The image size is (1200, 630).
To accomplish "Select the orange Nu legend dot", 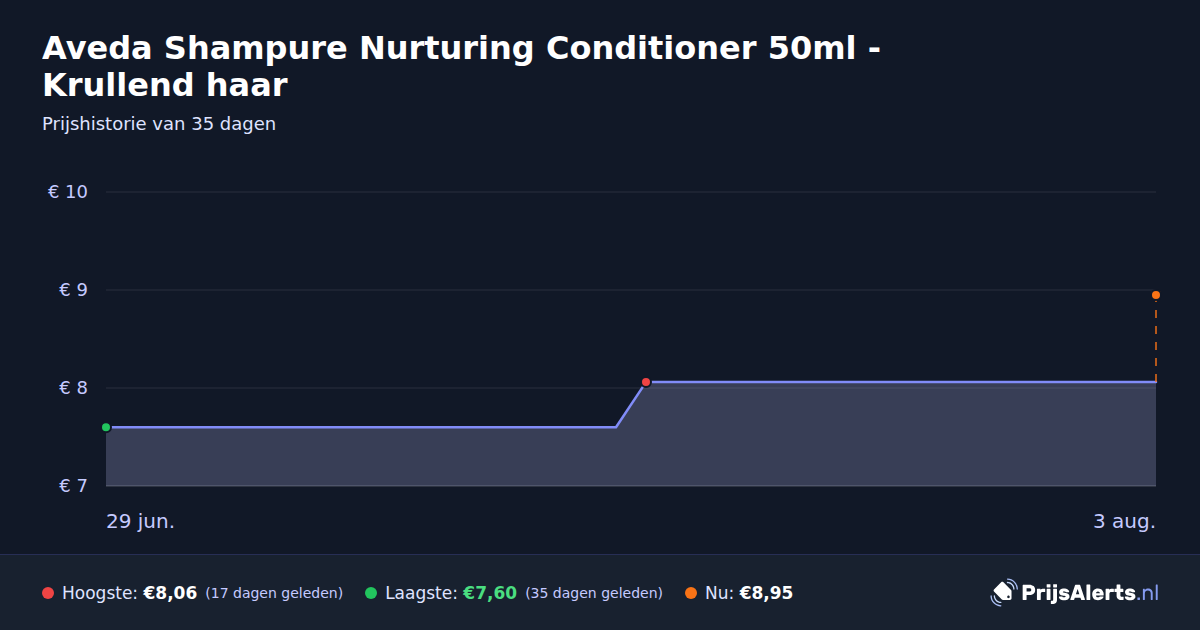I will pyautogui.click(x=691, y=593).
